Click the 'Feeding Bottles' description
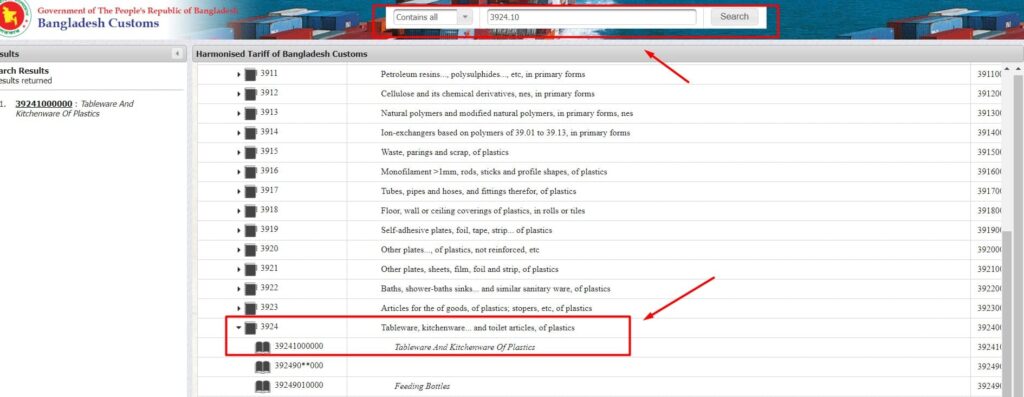 tap(422, 386)
